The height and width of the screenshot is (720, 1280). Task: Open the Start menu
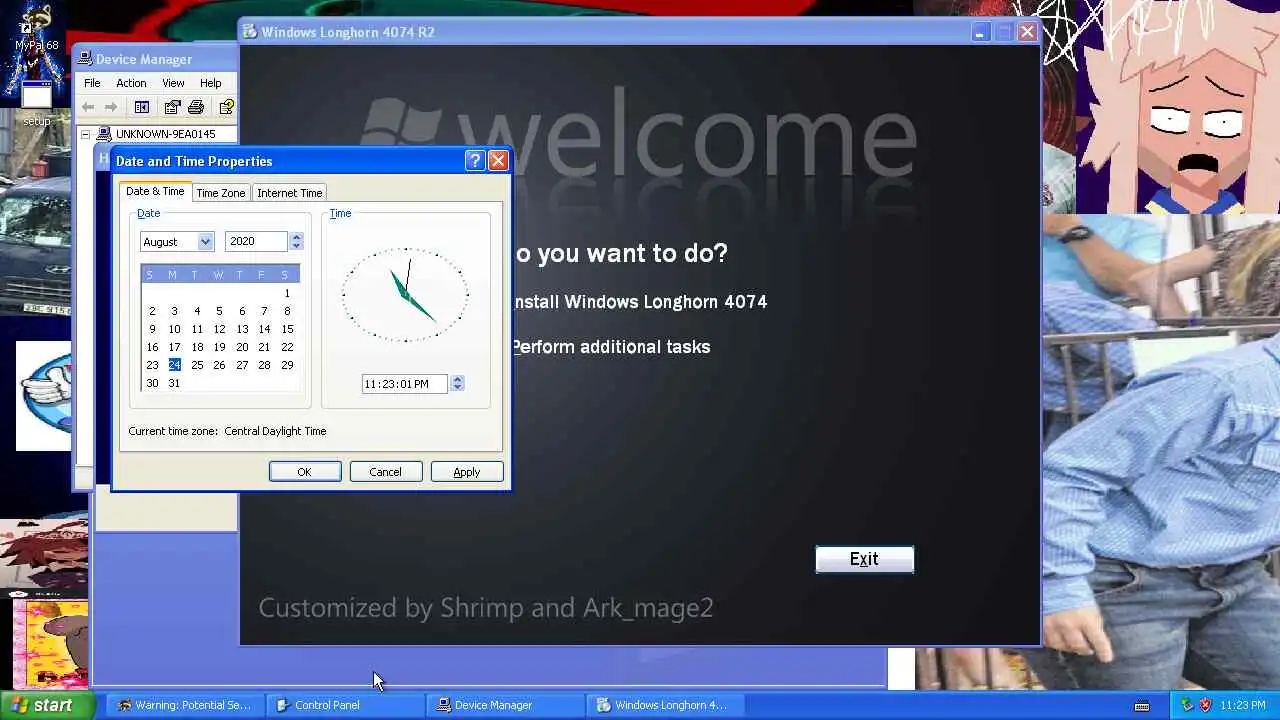click(47, 705)
